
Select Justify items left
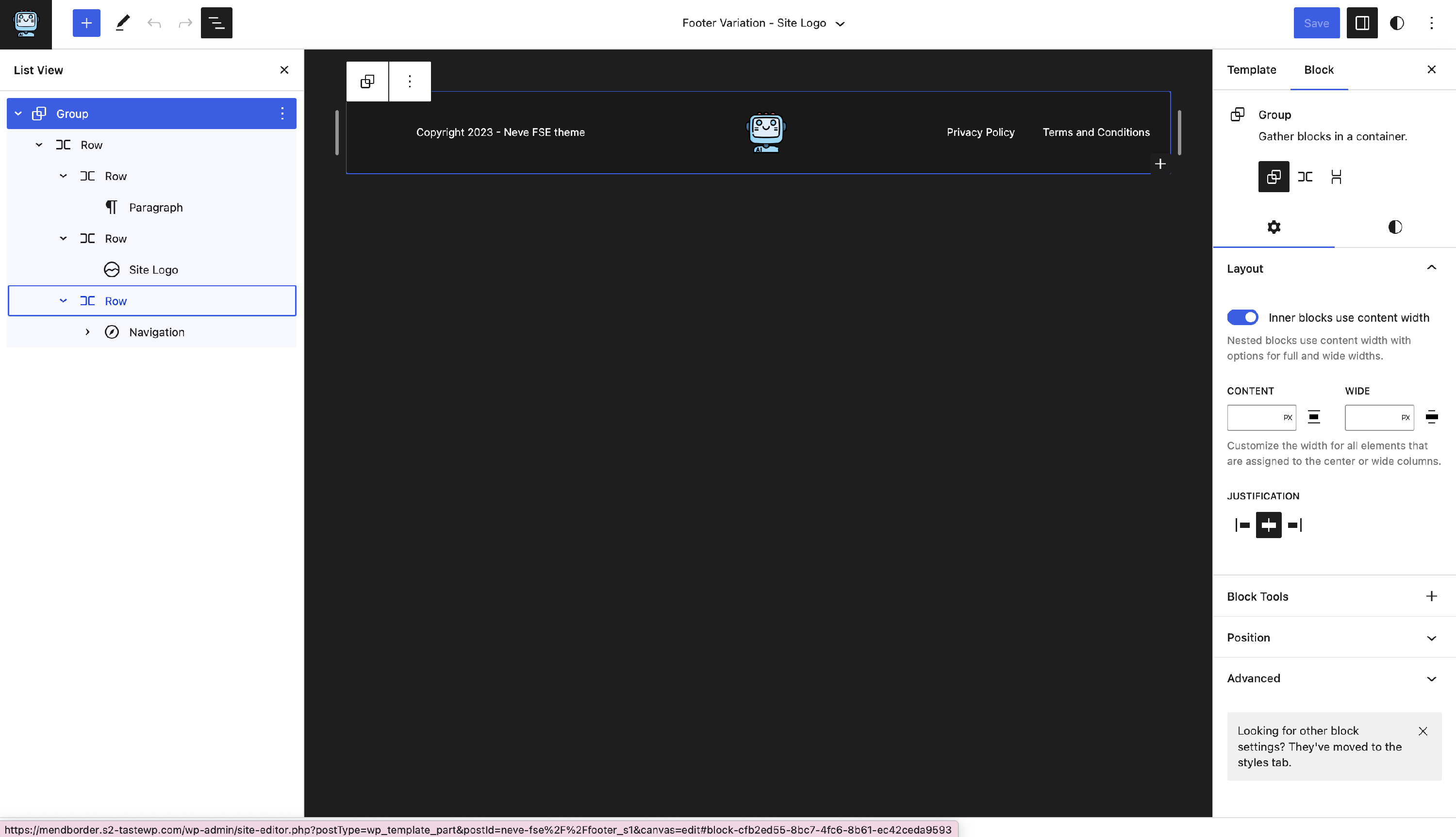(1242, 525)
